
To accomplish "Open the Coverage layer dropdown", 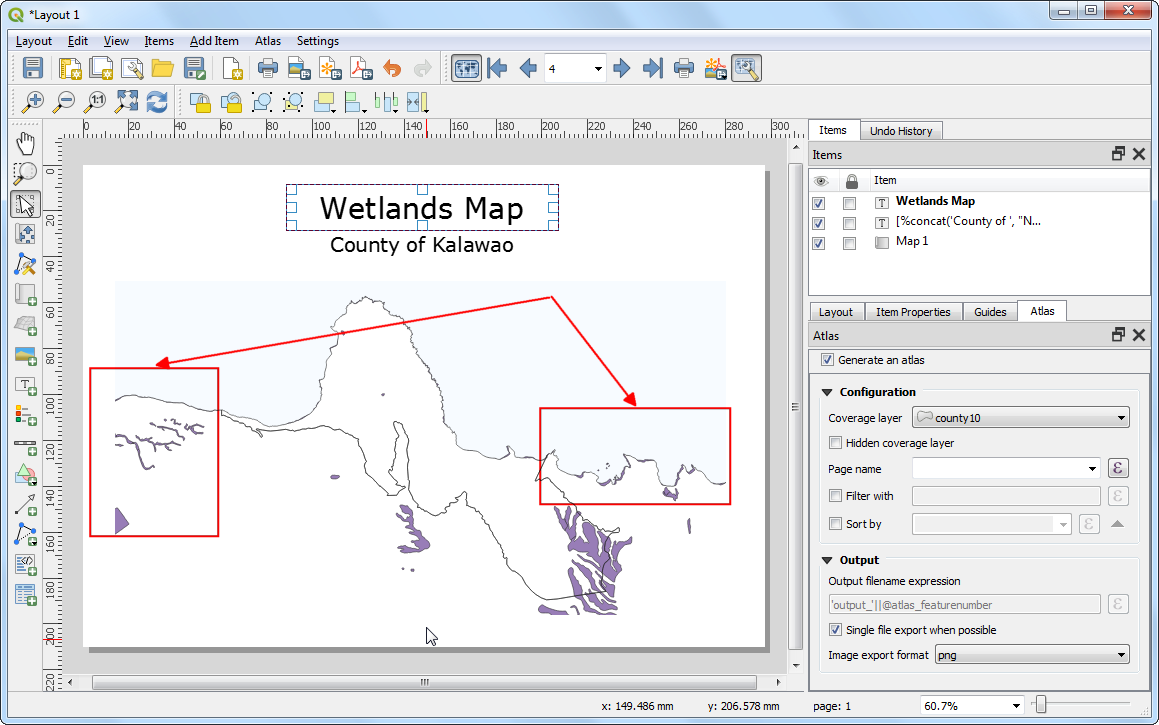I will [1021, 418].
